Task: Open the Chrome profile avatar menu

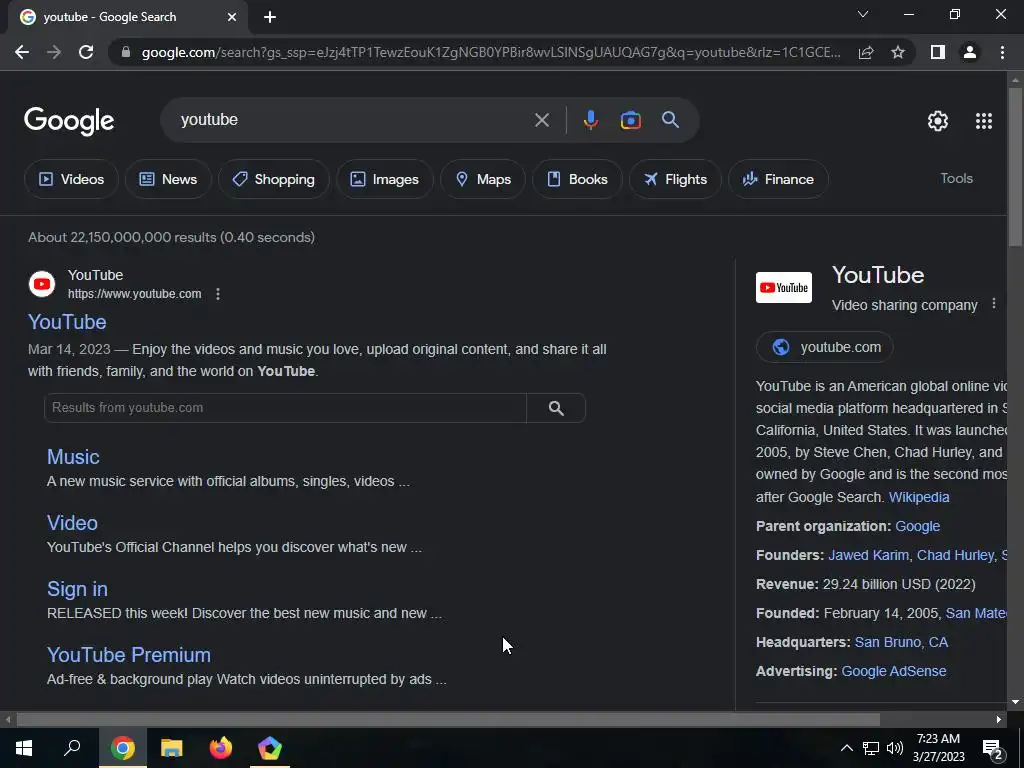Action: pos(970,52)
